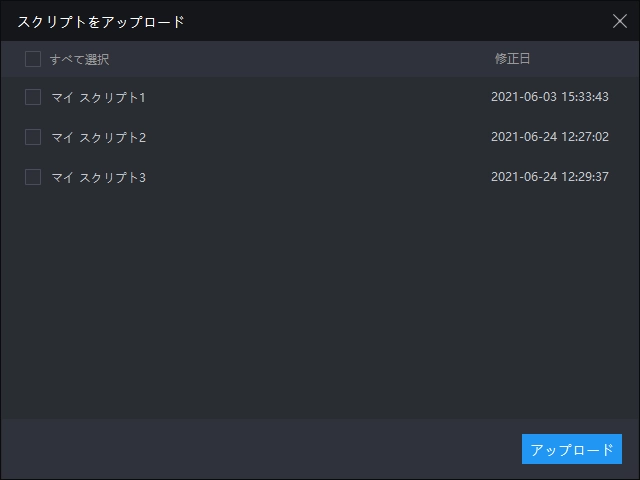Click the empty title bar beside the title
The width and height of the screenshot is (640, 480).
(x=400, y=20)
